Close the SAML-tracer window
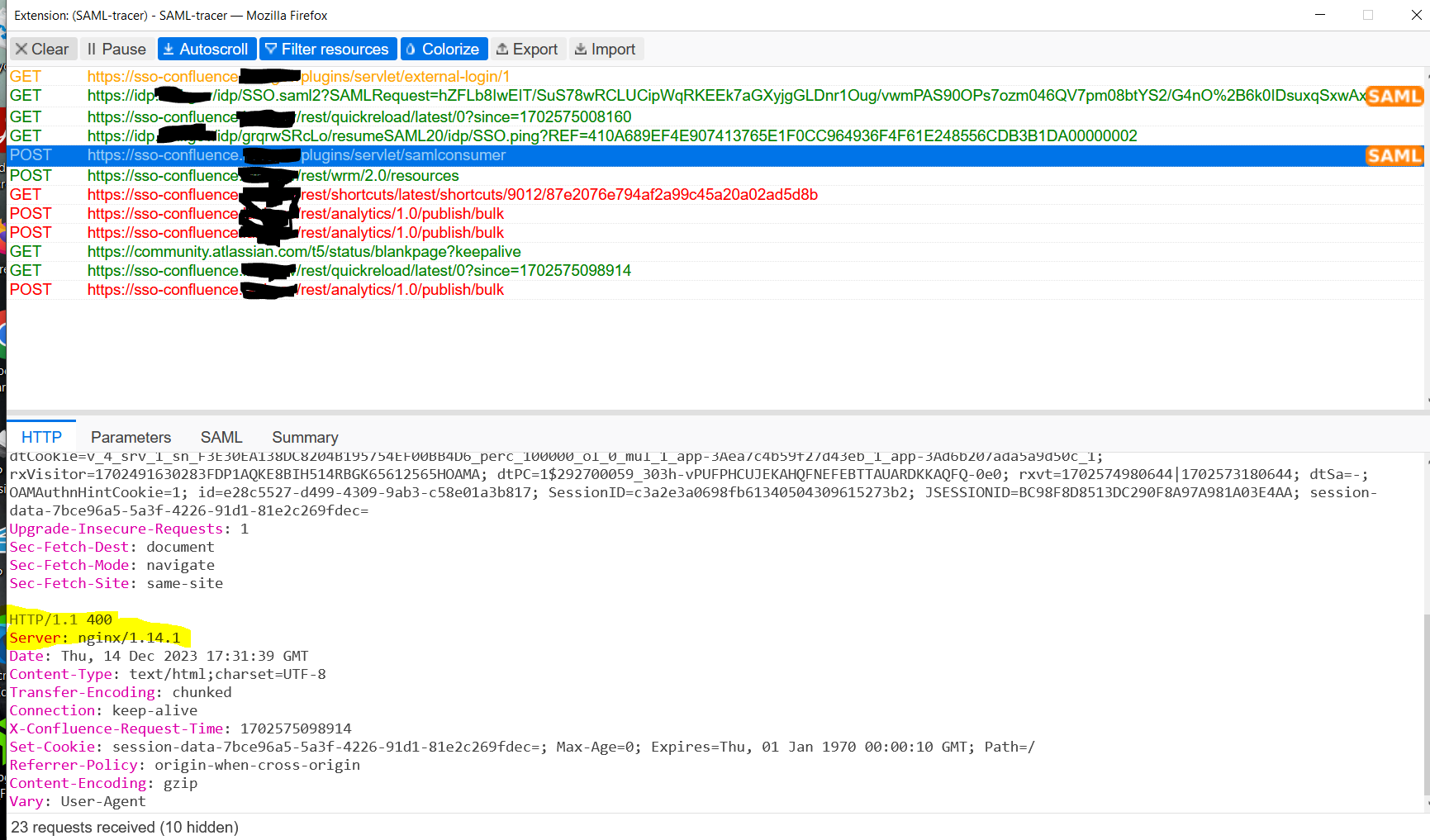The height and width of the screenshot is (840, 1430). point(1416,15)
